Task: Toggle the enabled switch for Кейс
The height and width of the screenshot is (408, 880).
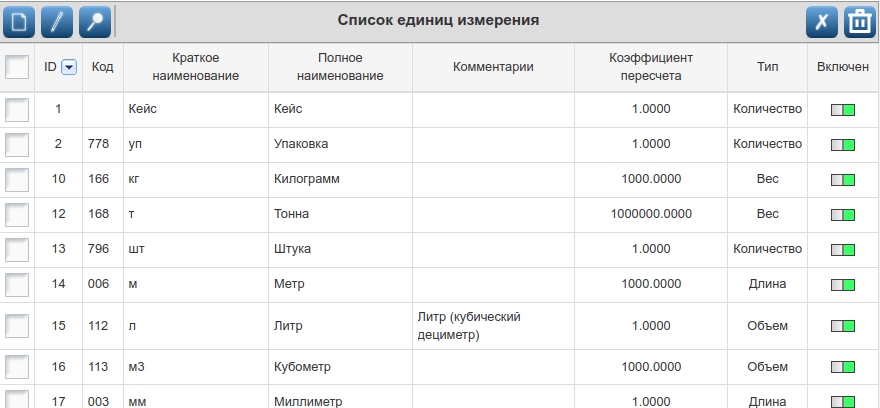Action: coord(843,110)
